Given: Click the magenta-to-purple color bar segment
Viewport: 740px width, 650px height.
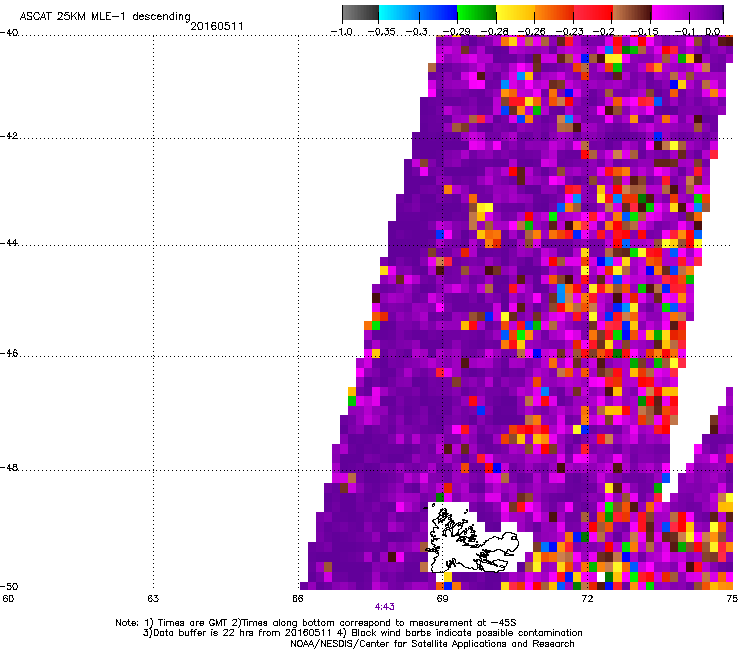Looking at the screenshot, I should click(x=688, y=13).
